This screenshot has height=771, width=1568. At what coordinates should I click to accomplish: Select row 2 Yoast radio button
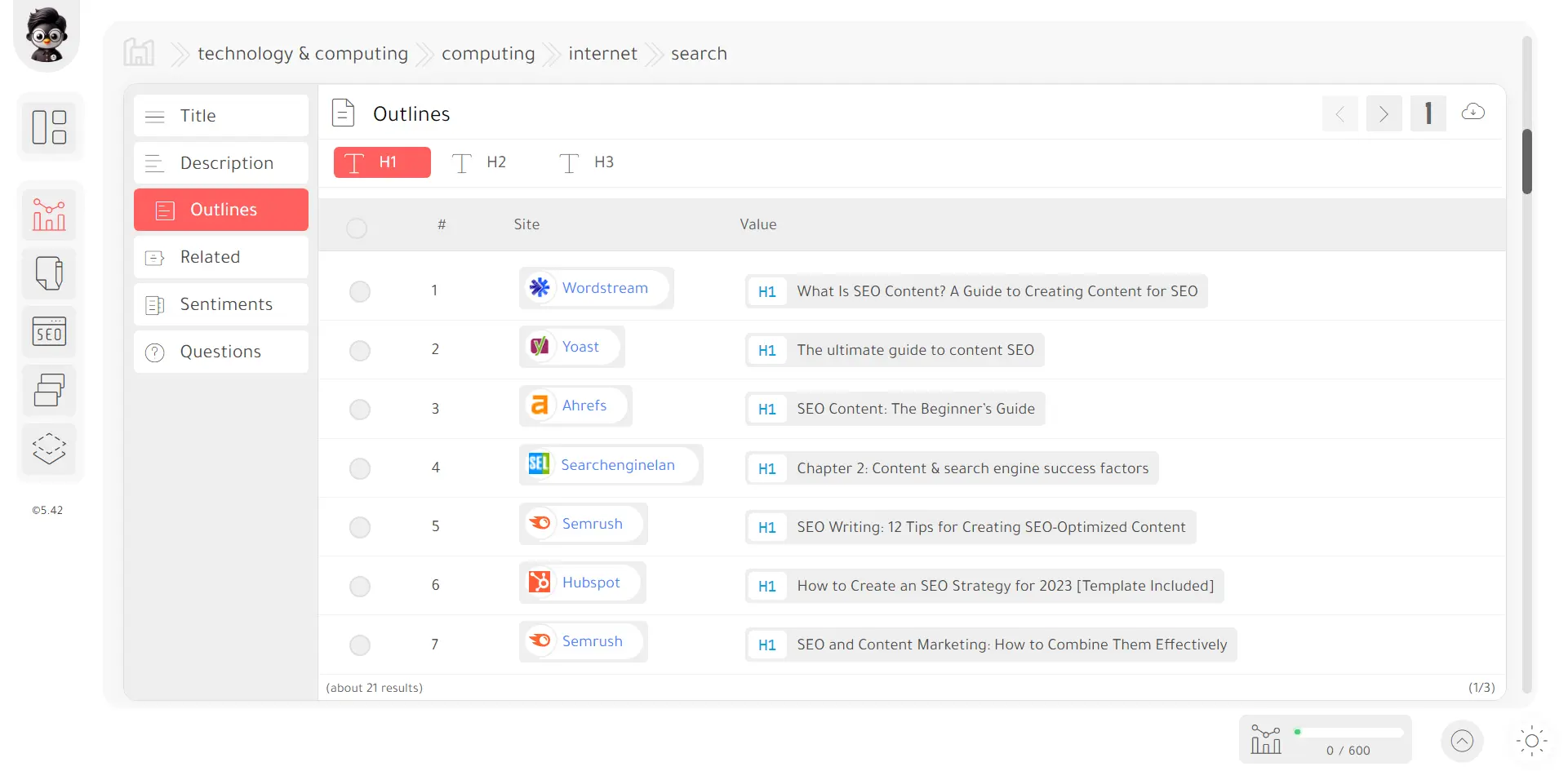coord(360,351)
